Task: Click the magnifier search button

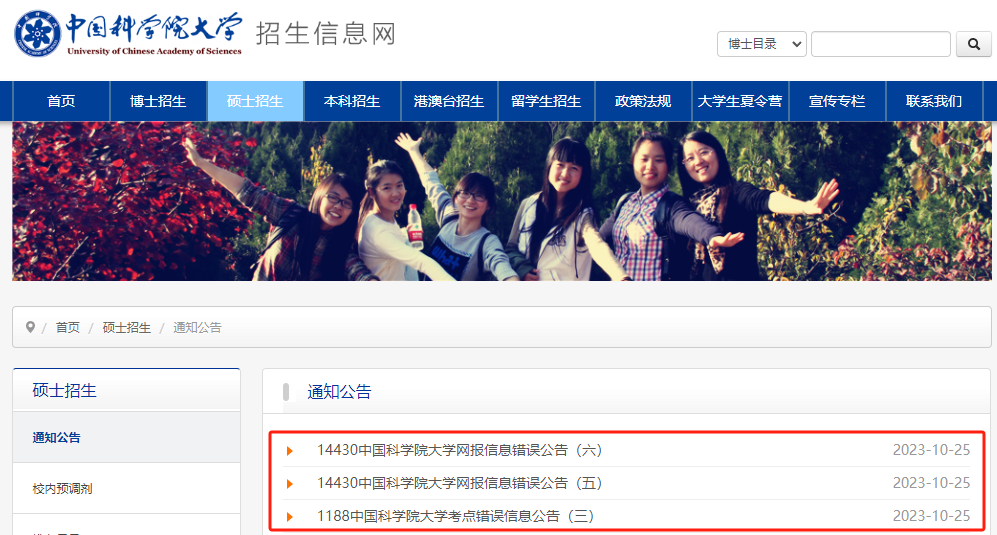Action: [x=973, y=44]
